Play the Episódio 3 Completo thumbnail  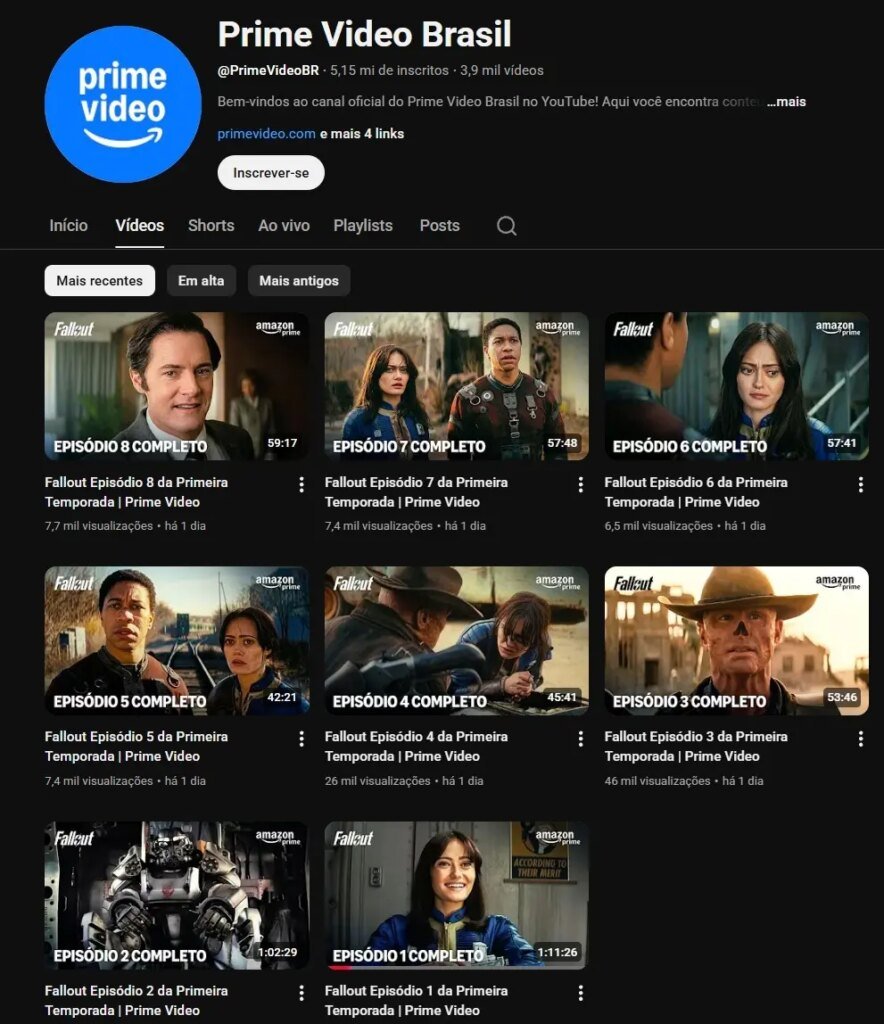pos(736,640)
